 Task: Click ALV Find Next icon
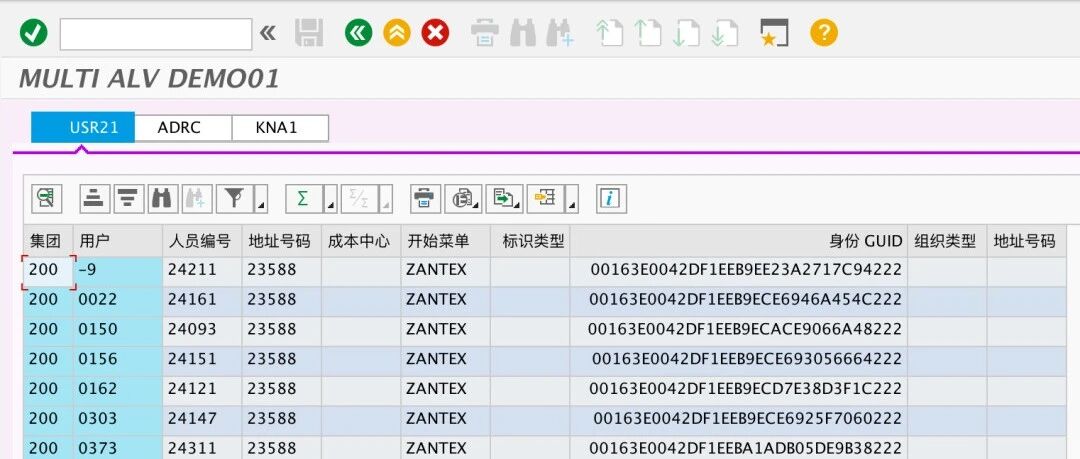[197, 198]
